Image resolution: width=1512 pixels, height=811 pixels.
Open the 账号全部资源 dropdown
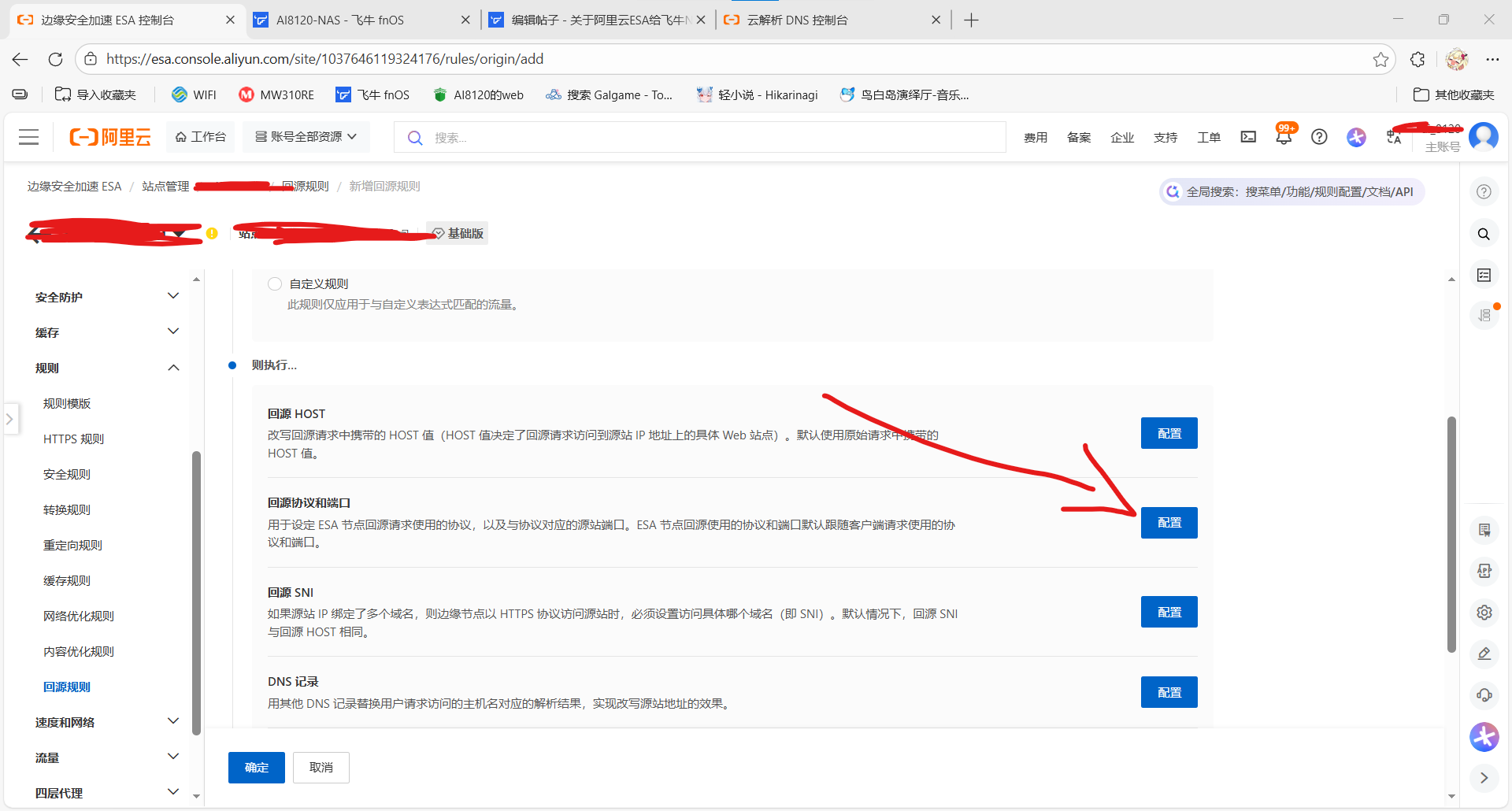coord(306,137)
